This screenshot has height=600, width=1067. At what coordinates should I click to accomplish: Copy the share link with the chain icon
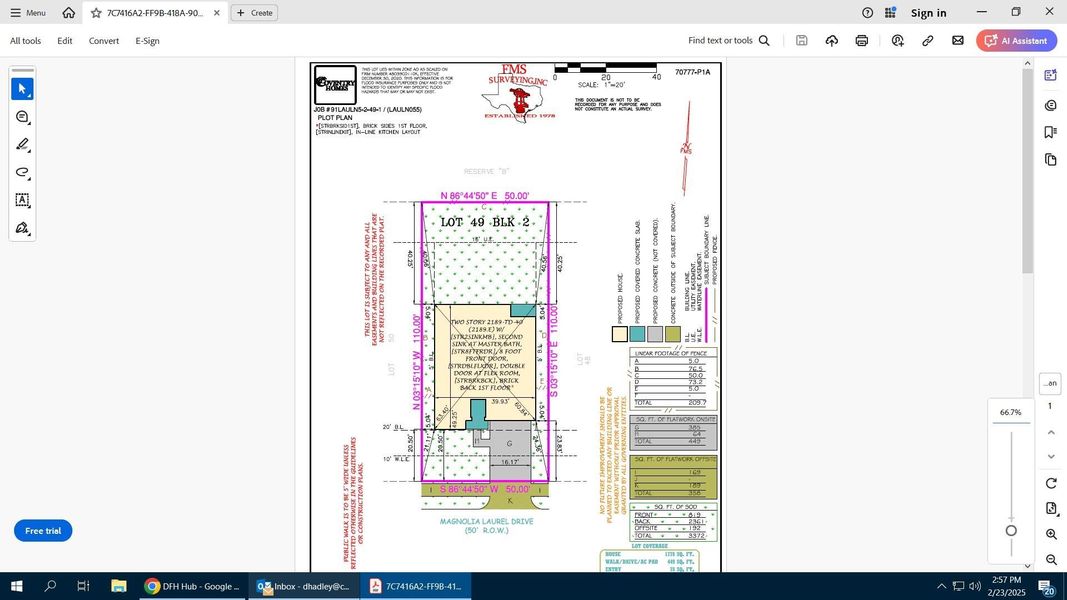(928, 41)
